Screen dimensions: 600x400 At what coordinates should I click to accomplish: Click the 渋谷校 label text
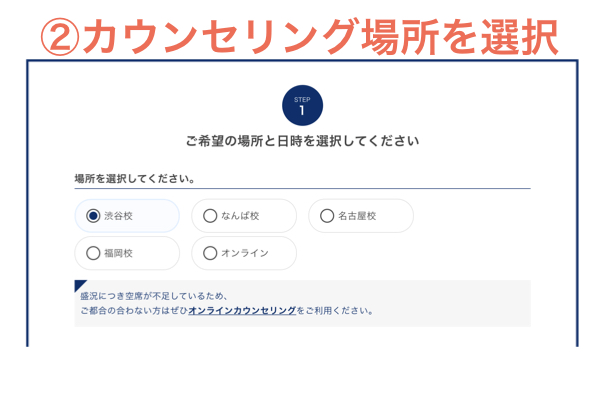[119, 215]
